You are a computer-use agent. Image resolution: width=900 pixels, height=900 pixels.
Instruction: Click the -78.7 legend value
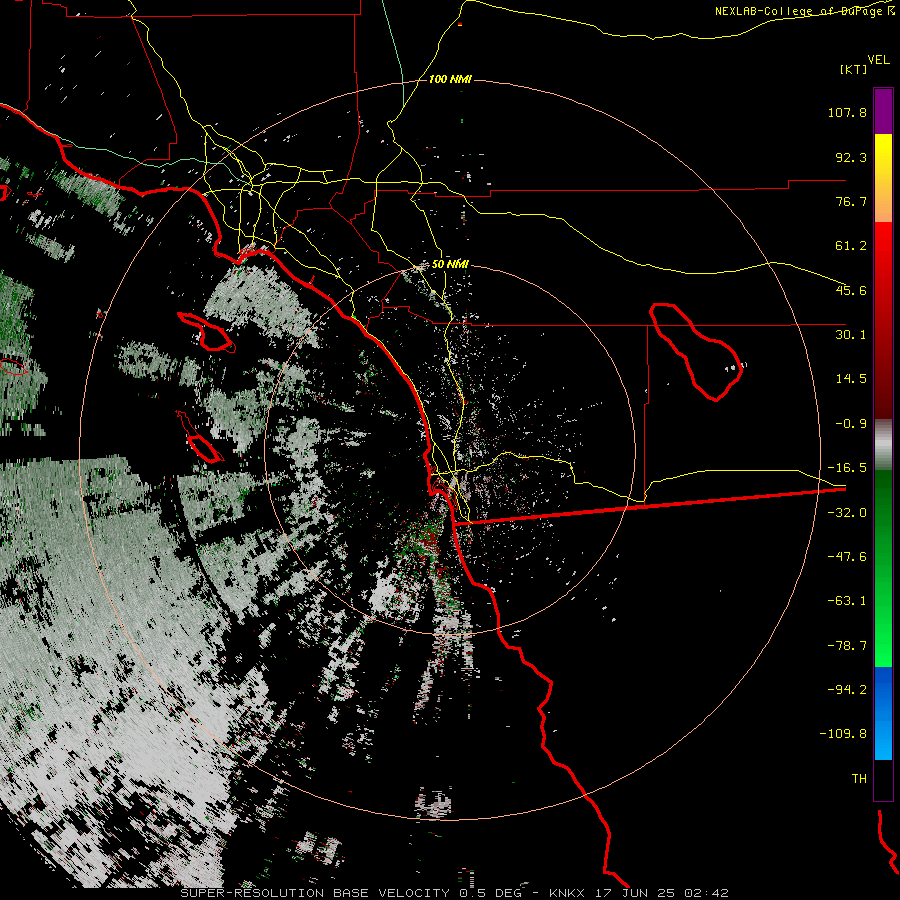click(x=847, y=646)
